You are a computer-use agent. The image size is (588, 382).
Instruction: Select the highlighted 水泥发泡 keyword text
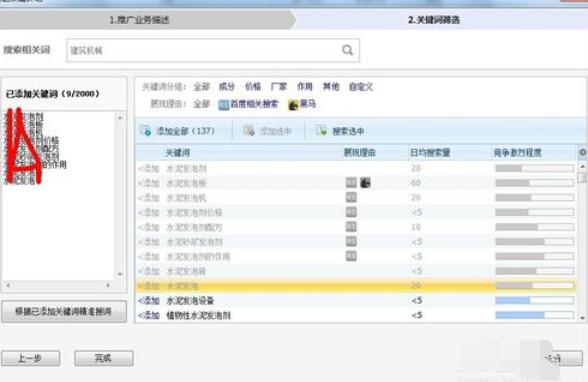click(182, 286)
